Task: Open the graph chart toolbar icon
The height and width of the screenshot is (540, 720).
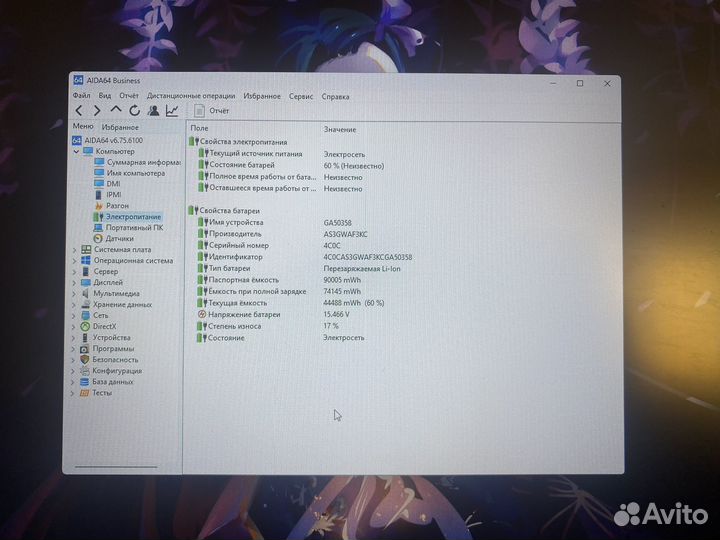Action: [172, 110]
